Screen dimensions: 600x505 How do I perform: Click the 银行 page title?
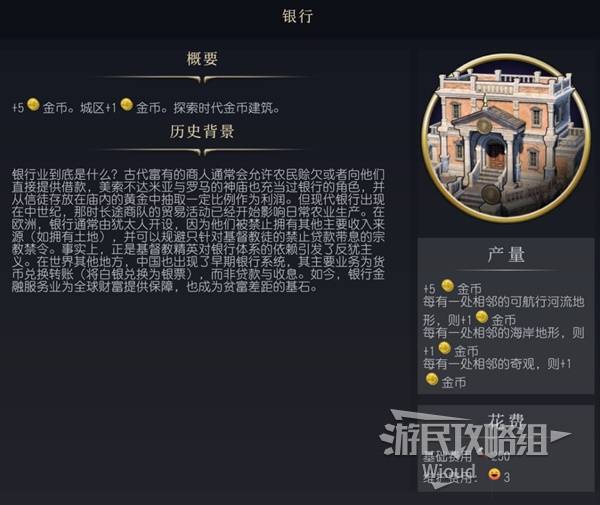coord(298,16)
